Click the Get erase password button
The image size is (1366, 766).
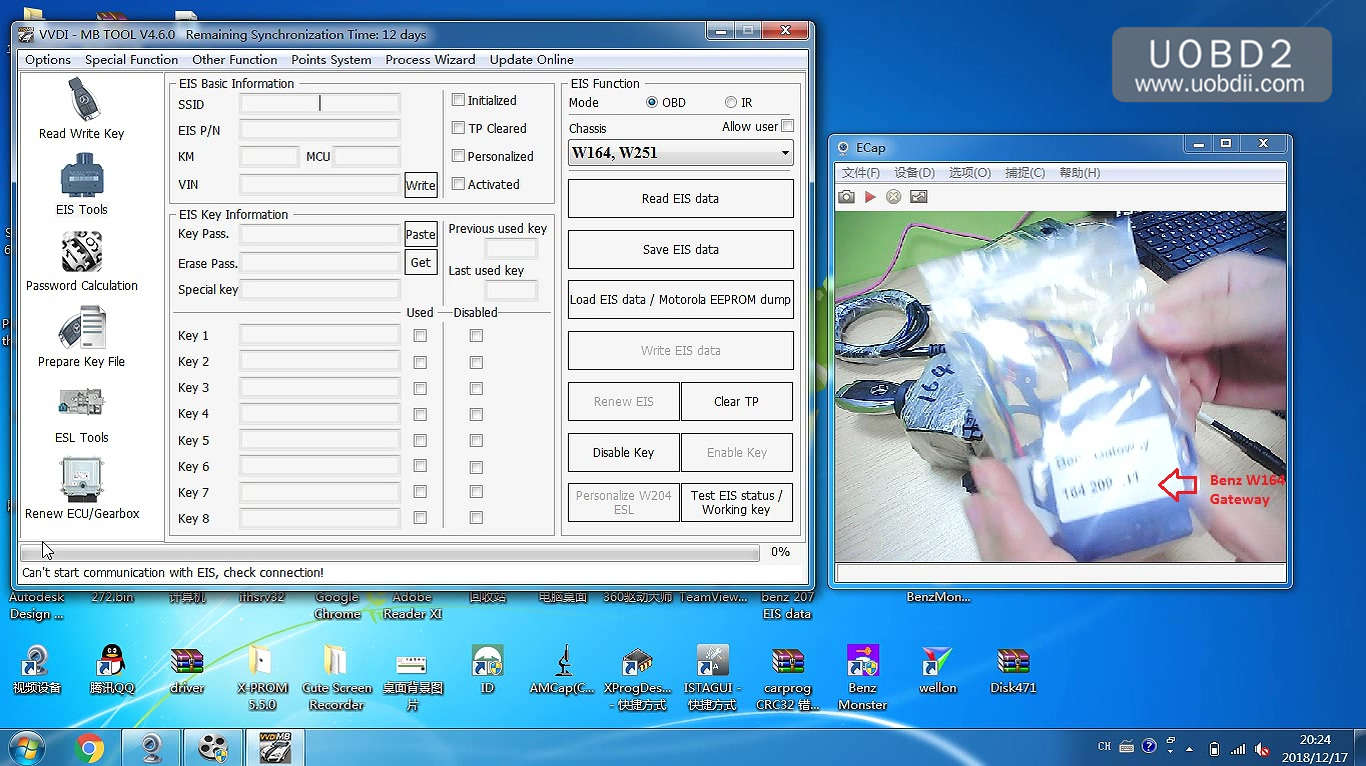[421, 262]
